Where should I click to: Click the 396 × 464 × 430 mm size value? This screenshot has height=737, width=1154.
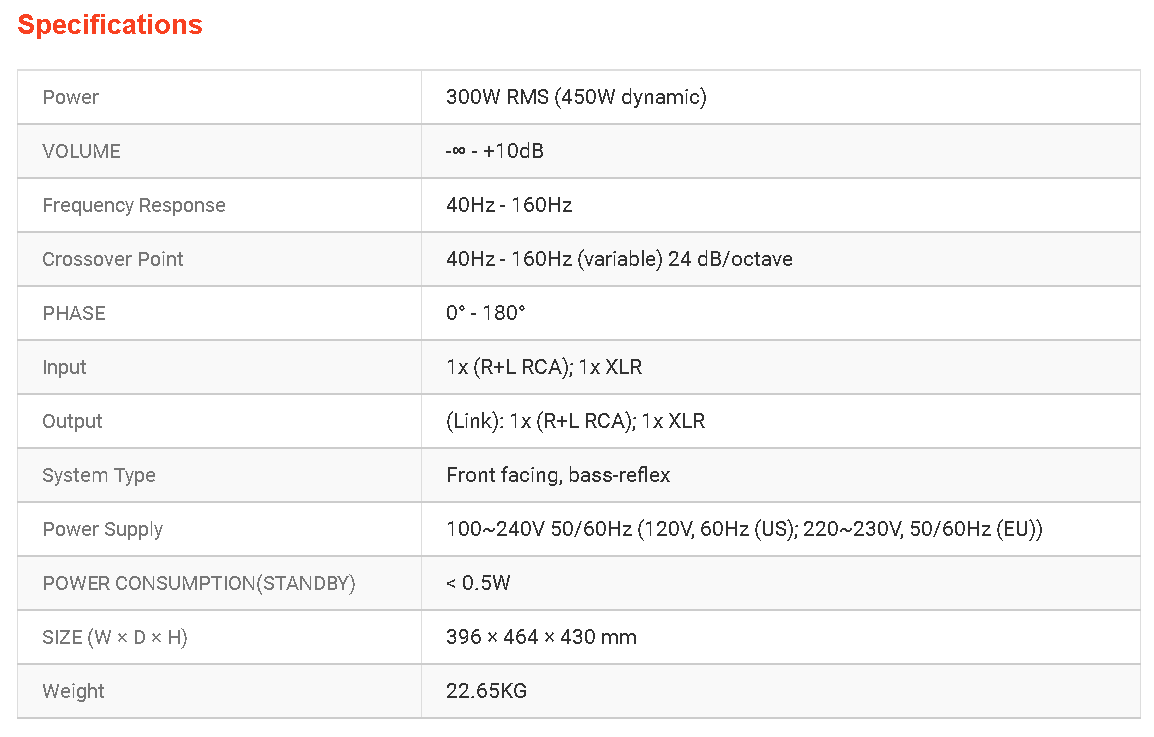[541, 637]
